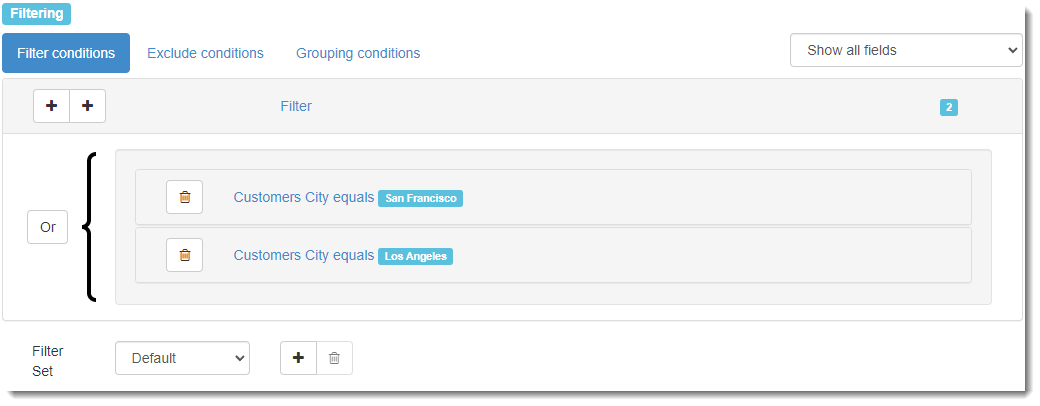Image resolution: width=1040 pixels, height=406 pixels.
Task: Open the Show all fields dropdown
Action: [906, 50]
